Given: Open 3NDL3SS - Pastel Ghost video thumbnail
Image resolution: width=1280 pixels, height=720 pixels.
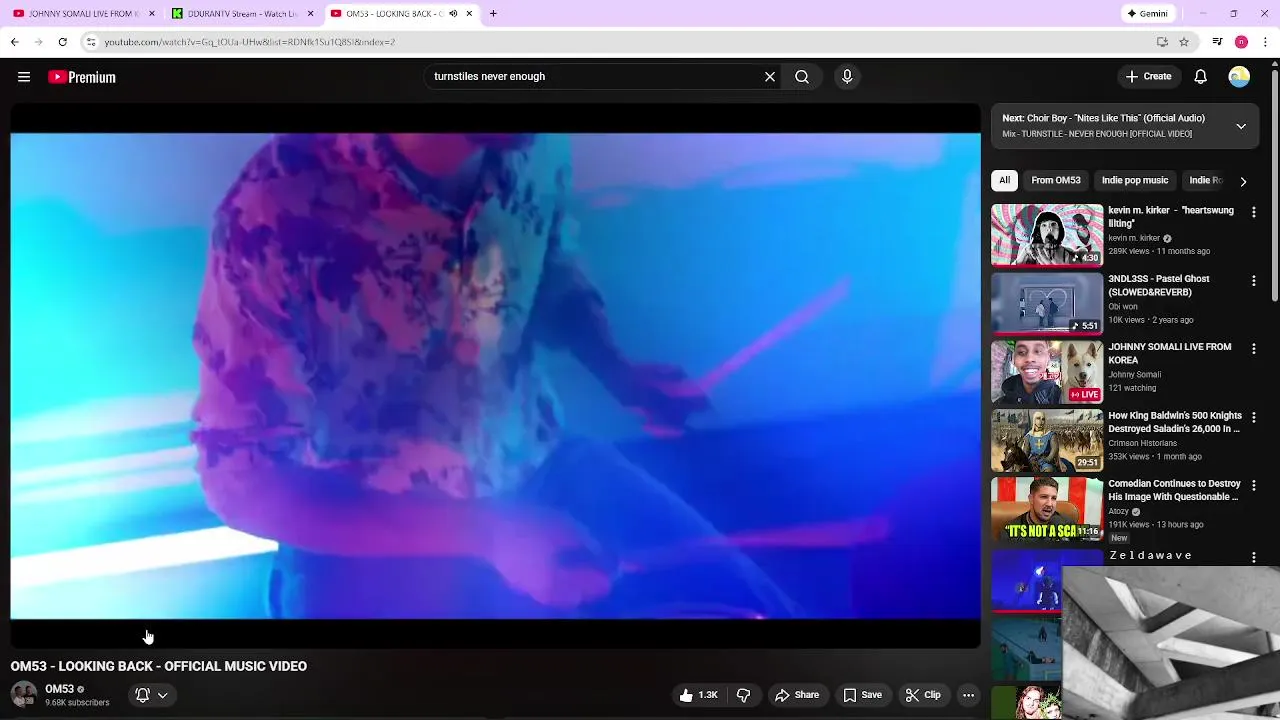Looking at the screenshot, I should pos(1047,304).
